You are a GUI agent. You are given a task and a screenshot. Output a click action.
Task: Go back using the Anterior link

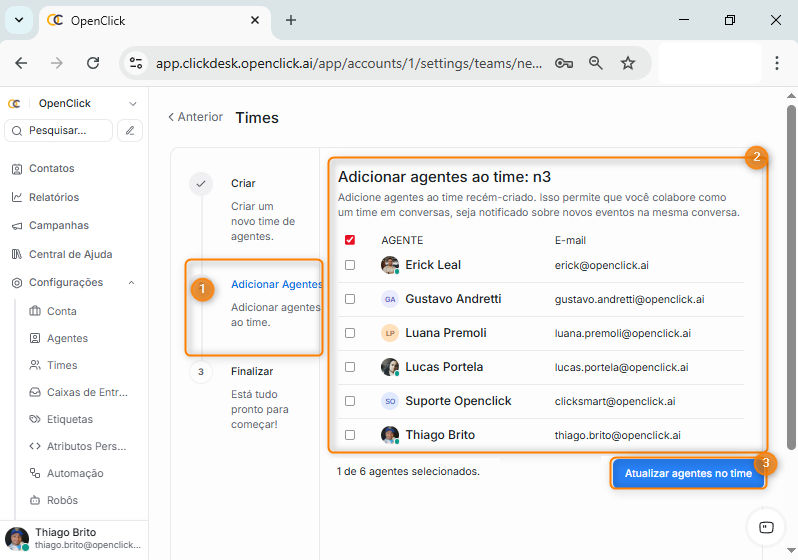[195, 117]
